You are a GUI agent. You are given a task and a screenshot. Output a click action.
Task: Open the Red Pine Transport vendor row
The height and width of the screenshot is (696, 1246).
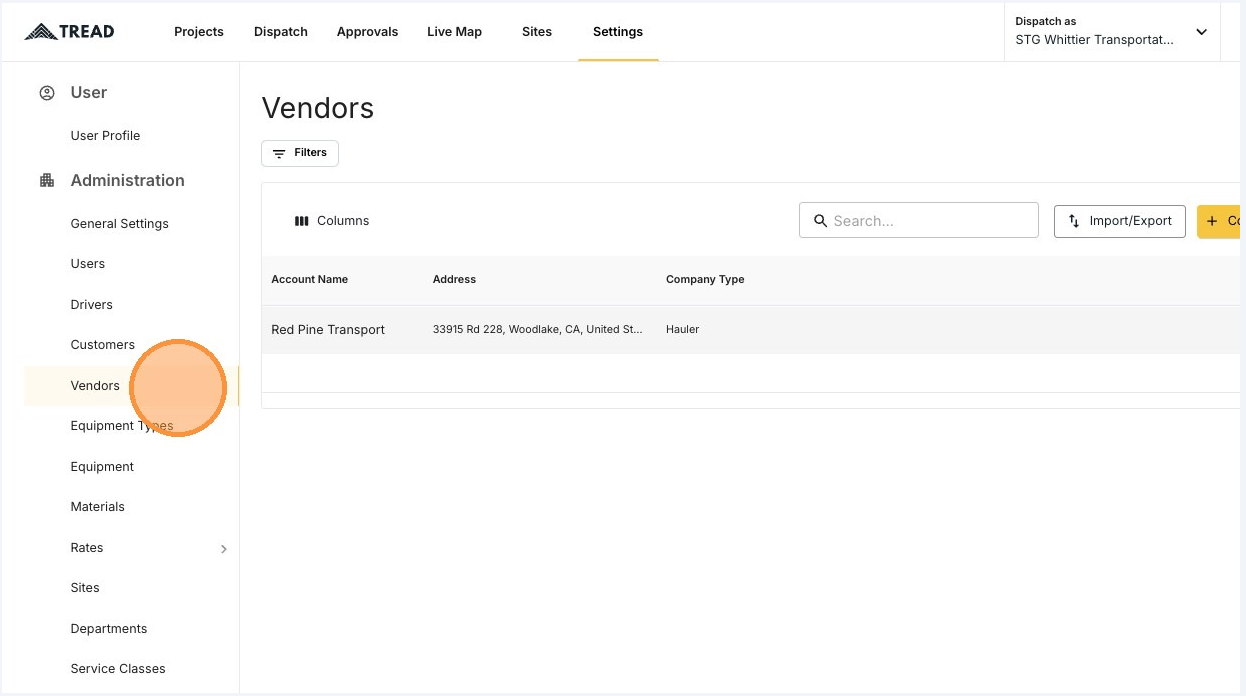pos(750,330)
